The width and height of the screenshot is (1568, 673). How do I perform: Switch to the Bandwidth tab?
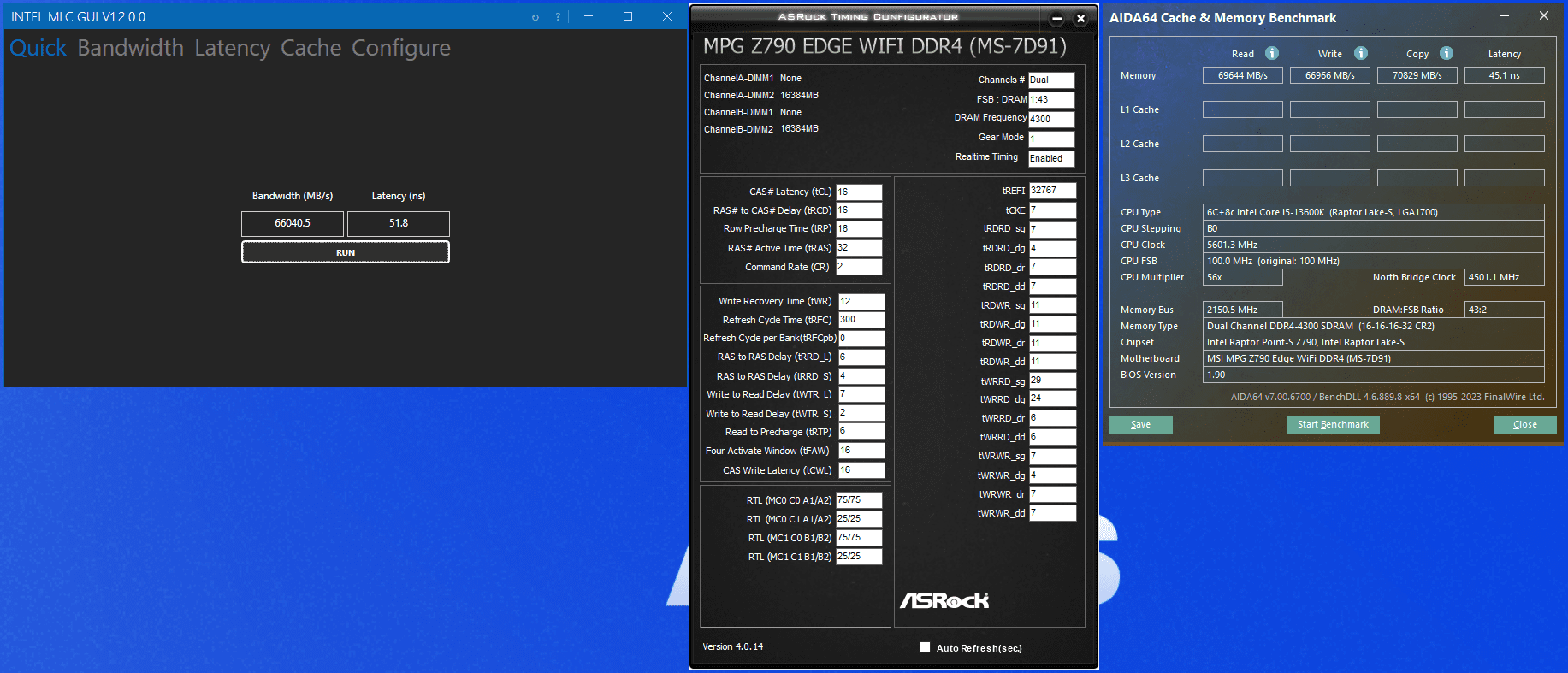point(130,48)
